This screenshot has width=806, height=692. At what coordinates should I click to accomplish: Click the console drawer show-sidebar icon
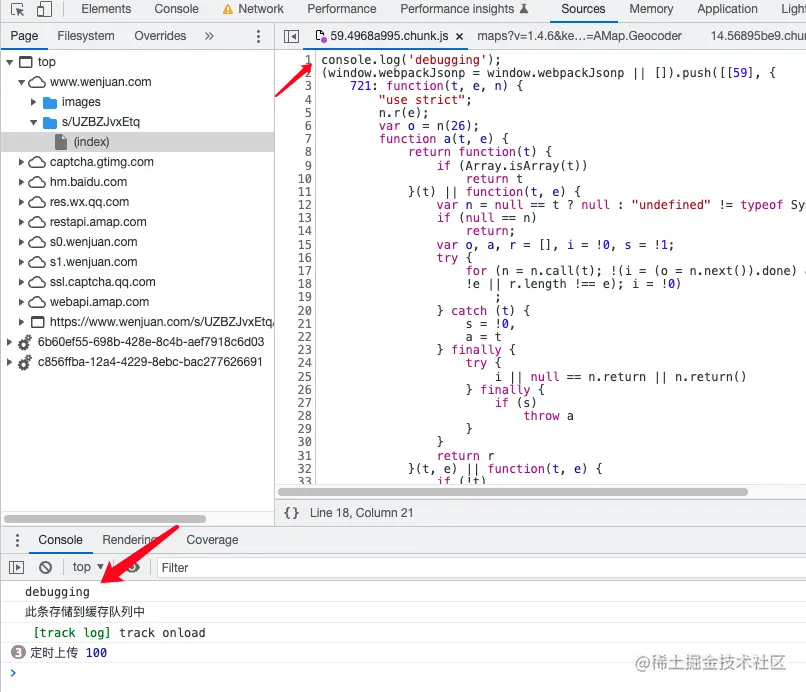[16, 567]
